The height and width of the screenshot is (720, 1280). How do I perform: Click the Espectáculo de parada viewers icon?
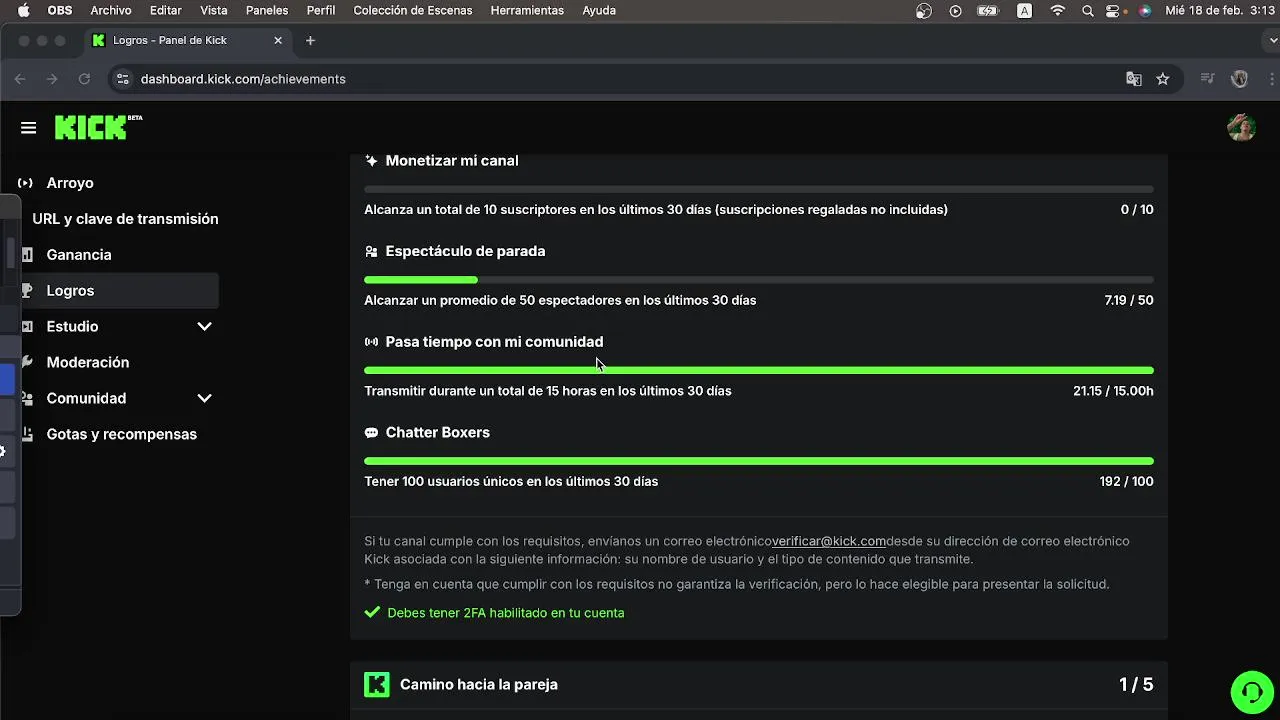(371, 252)
